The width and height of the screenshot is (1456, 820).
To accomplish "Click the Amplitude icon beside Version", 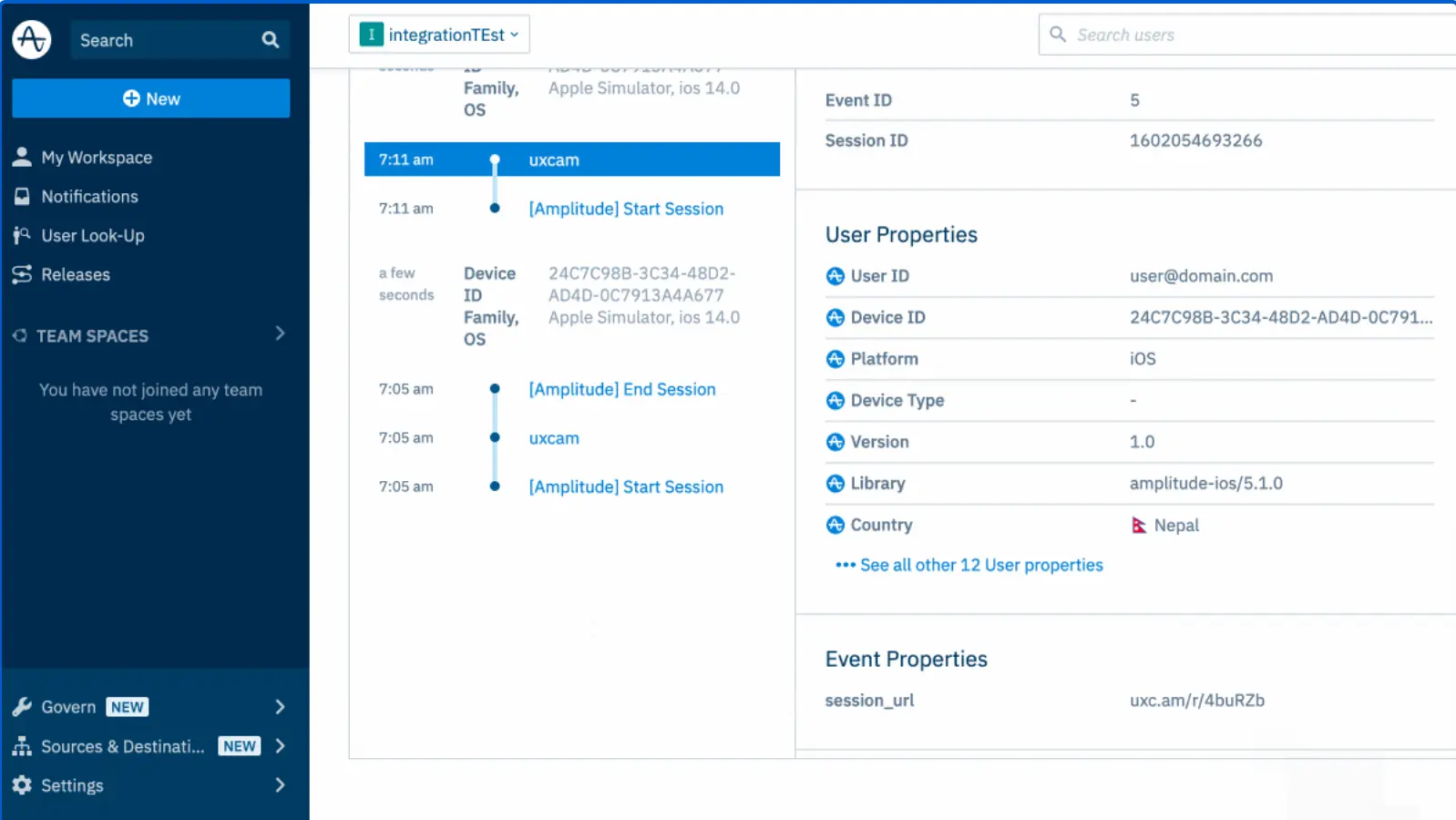I will click(x=835, y=442).
